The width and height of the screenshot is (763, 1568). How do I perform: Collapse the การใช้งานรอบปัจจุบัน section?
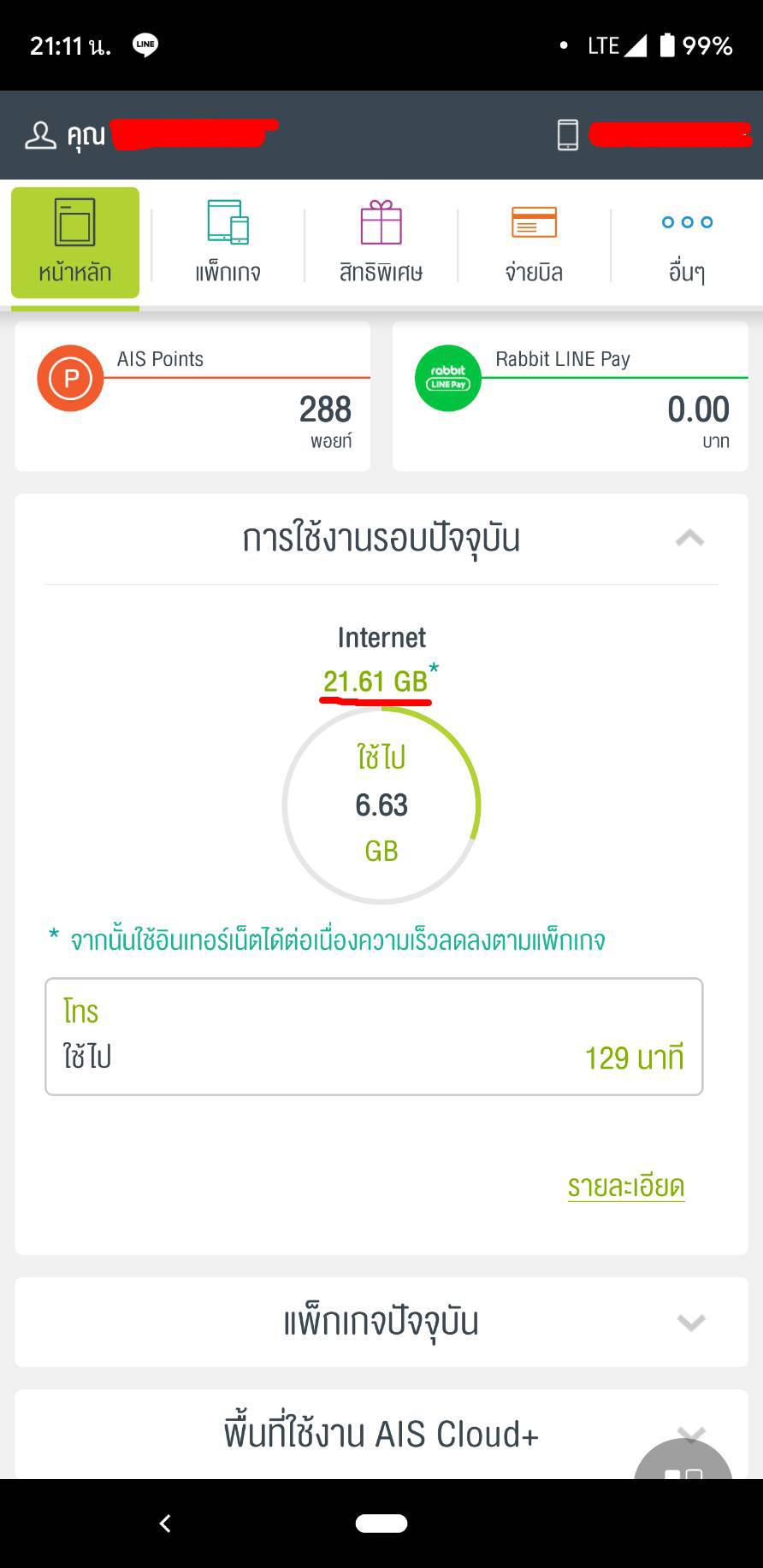689,538
